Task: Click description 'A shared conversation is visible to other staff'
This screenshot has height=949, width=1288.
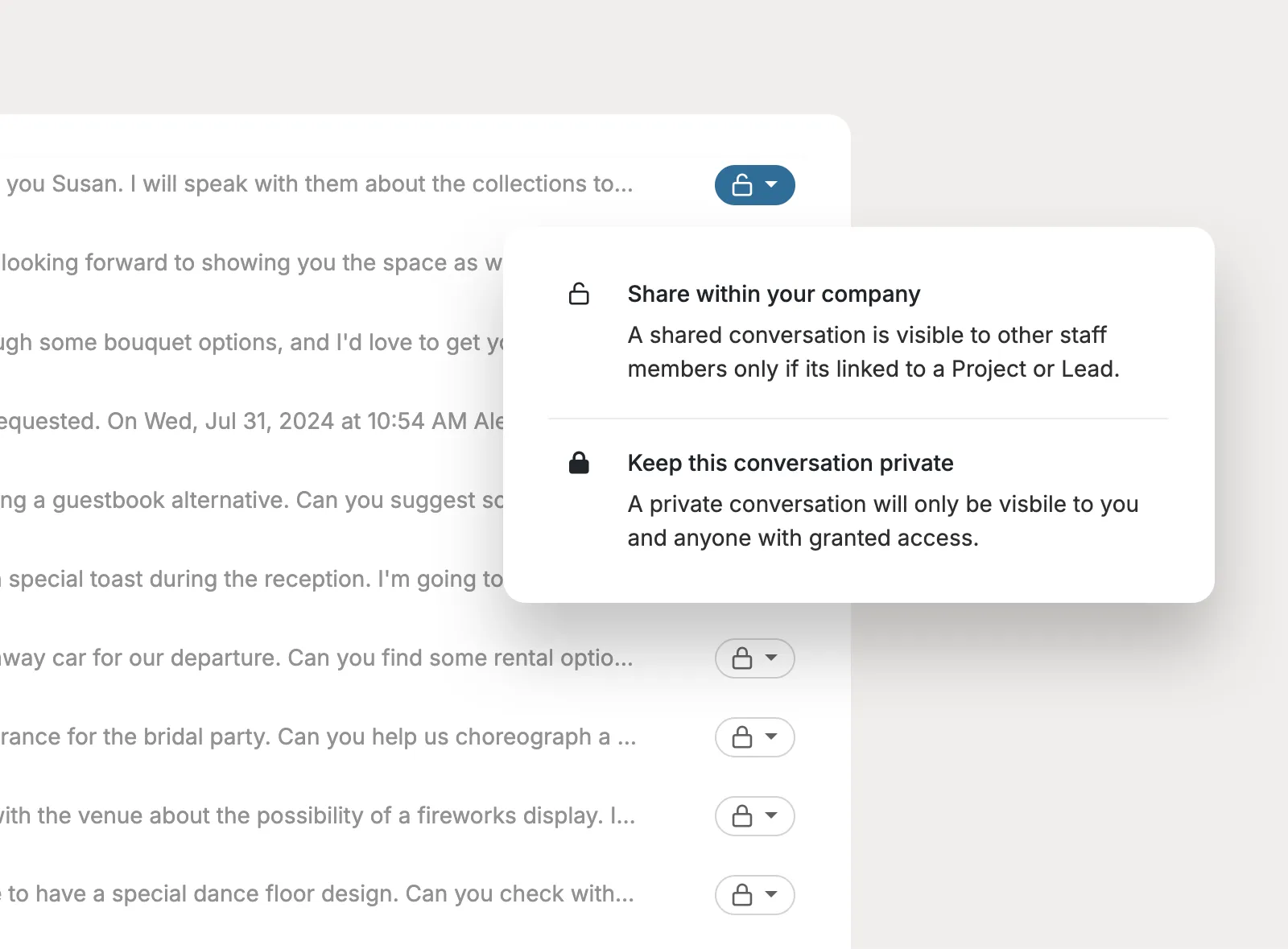Action: click(873, 352)
